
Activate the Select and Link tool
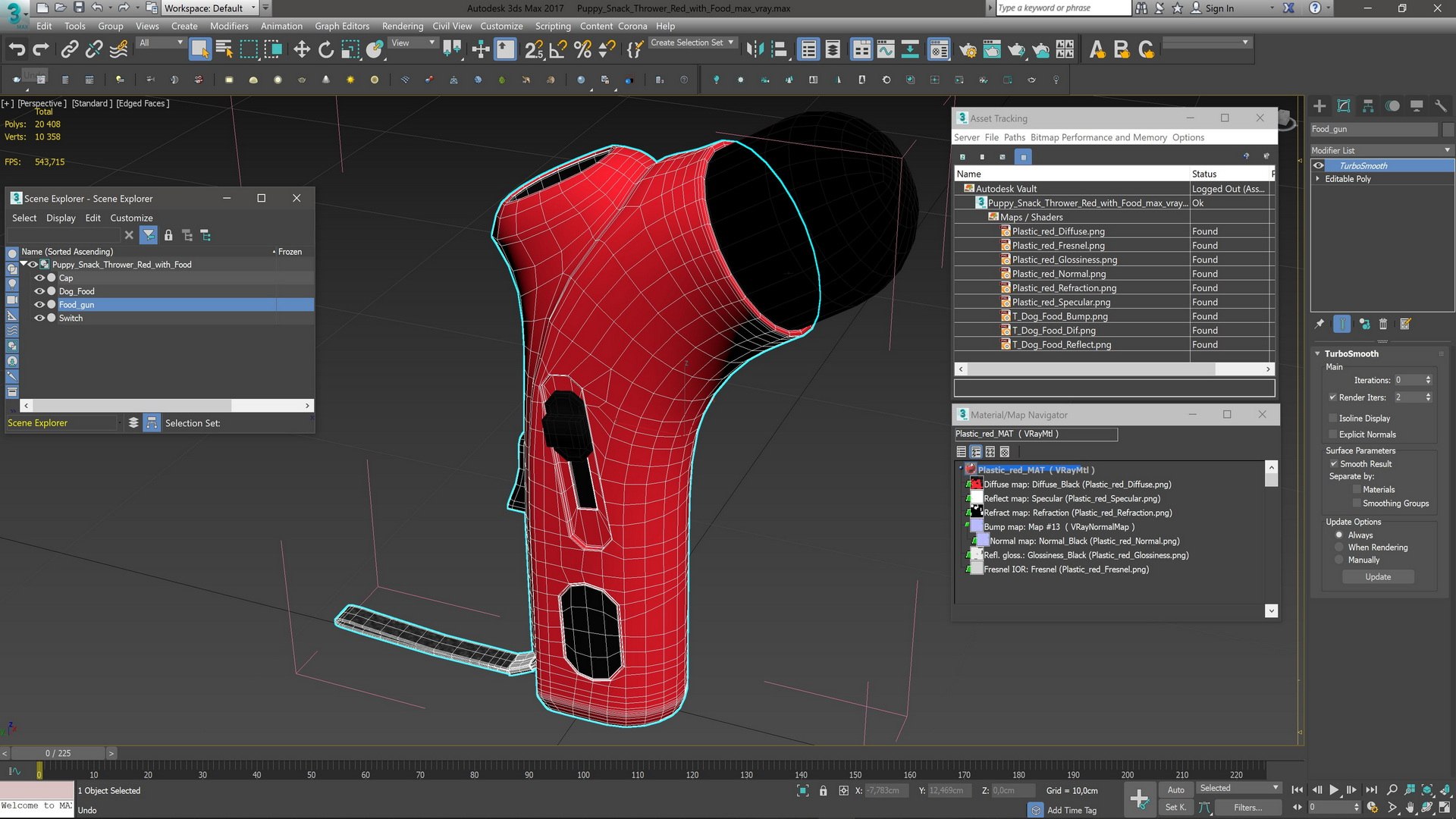70,50
